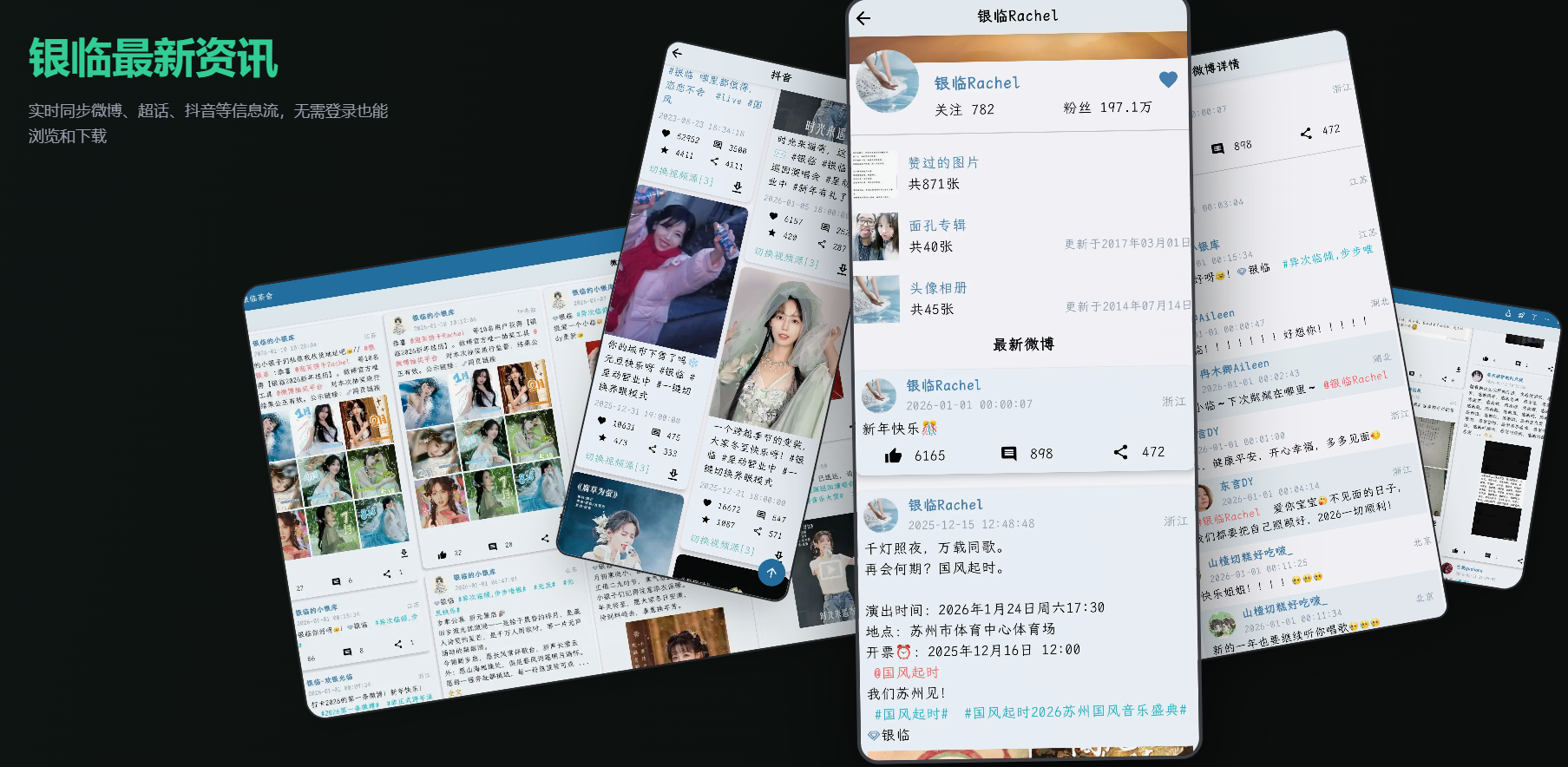Tap back arrow on the 抖音 screen

click(x=678, y=53)
